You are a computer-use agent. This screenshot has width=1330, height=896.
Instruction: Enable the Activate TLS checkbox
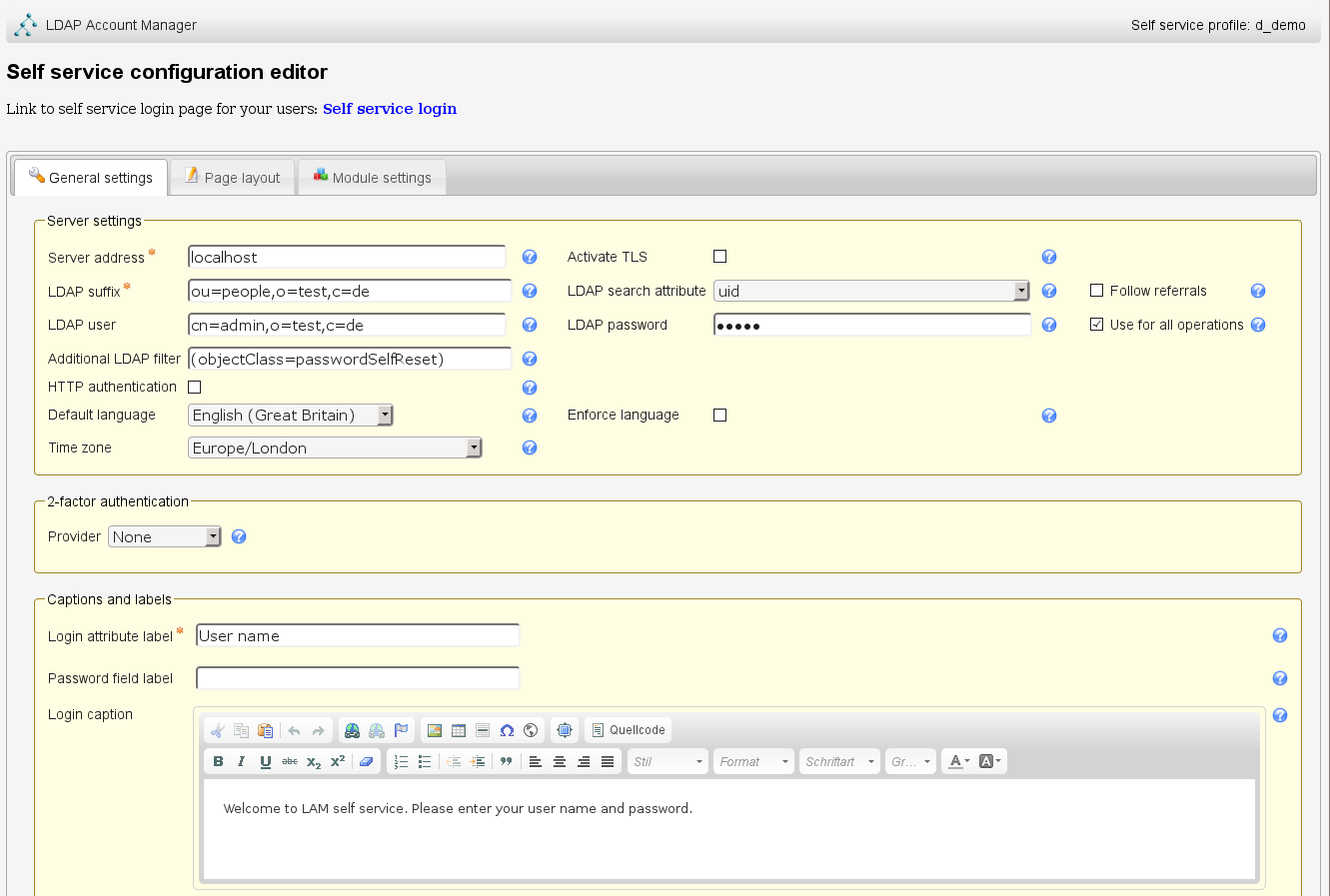coord(719,257)
